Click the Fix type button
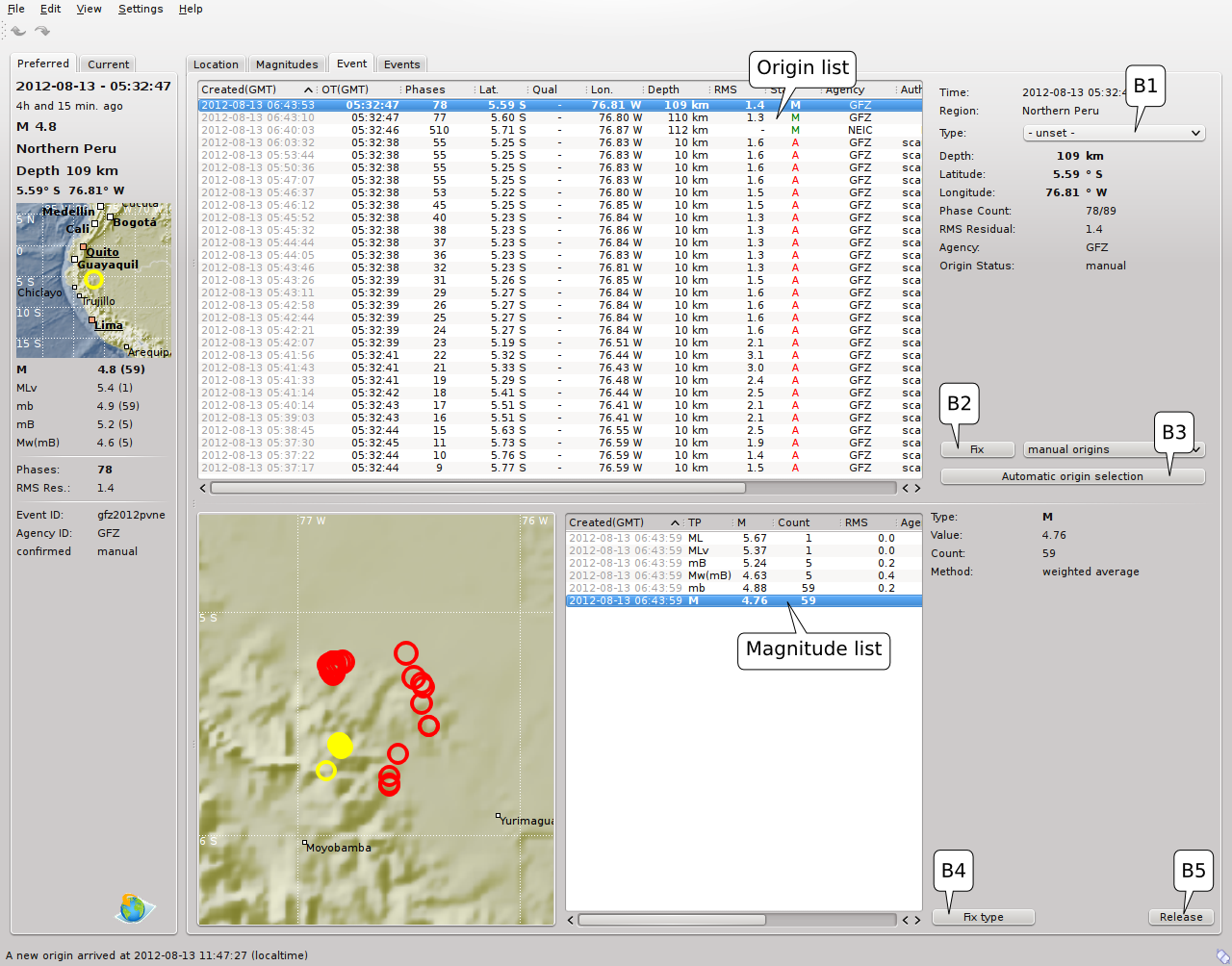1232x966 pixels. (984, 917)
